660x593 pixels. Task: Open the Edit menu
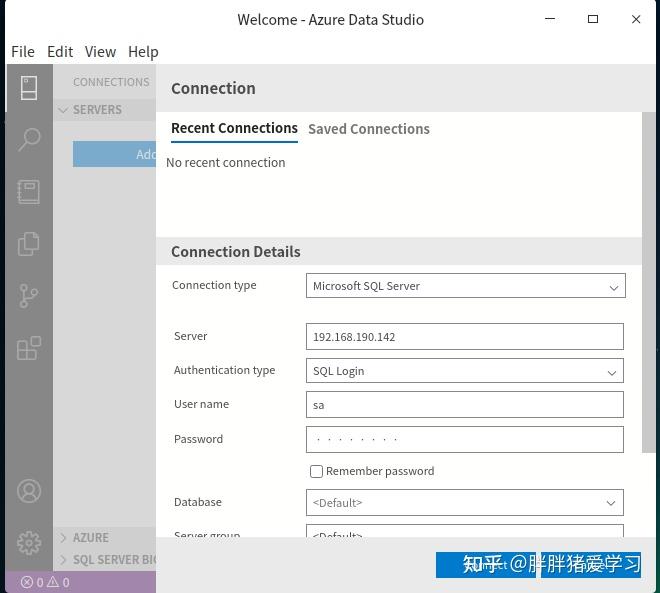click(x=60, y=52)
